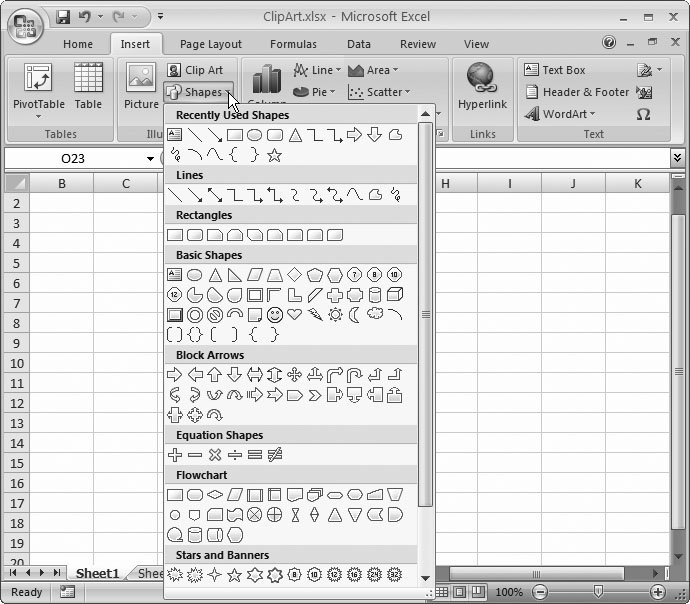The height and width of the screenshot is (604, 690).
Task: Zoom out with the minus button
Action: tap(540, 592)
